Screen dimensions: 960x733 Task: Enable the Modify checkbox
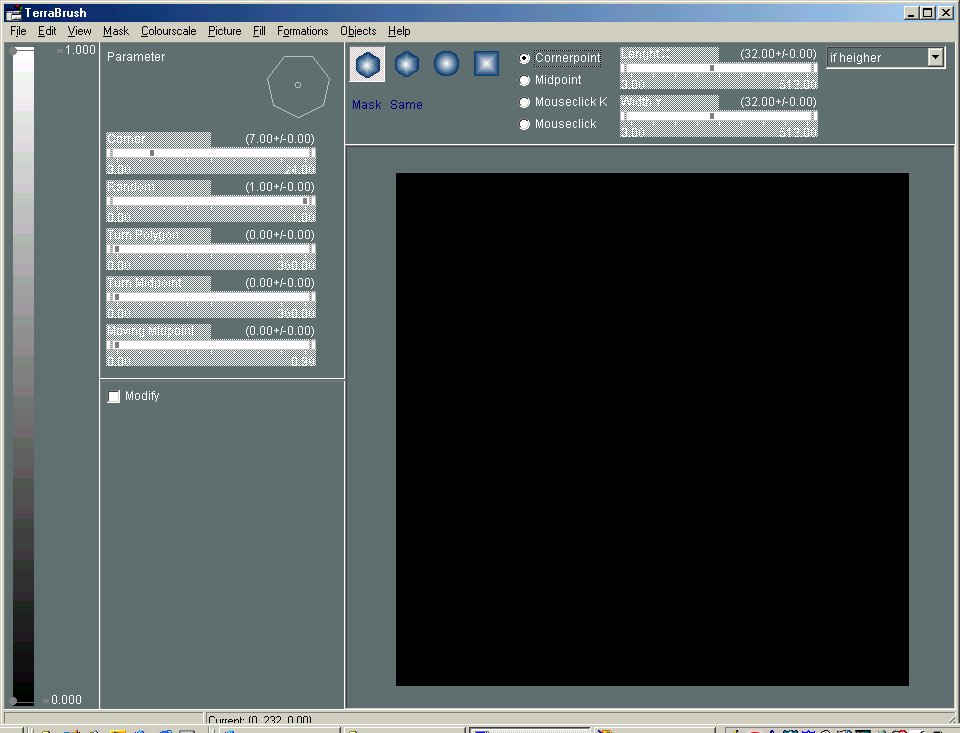click(x=114, y=397)
